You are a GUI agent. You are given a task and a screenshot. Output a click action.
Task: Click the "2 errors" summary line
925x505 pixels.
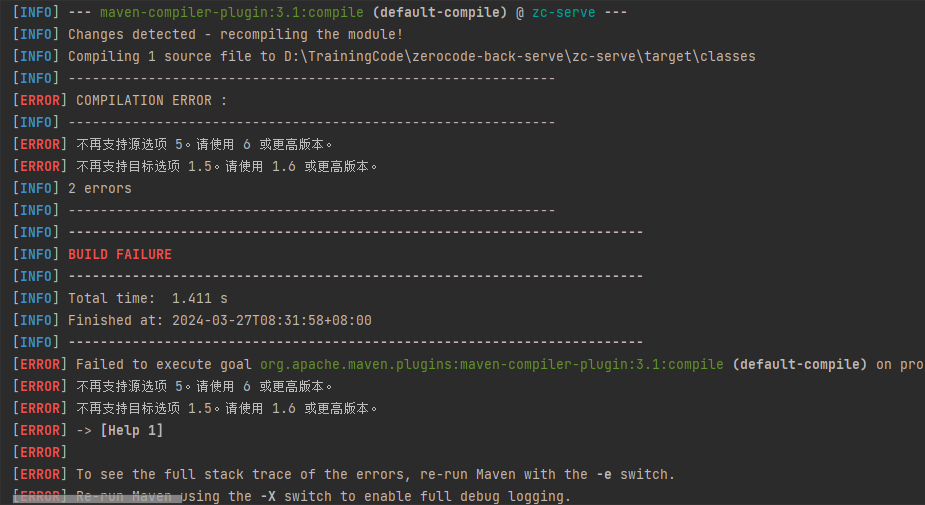coord(100,188)
